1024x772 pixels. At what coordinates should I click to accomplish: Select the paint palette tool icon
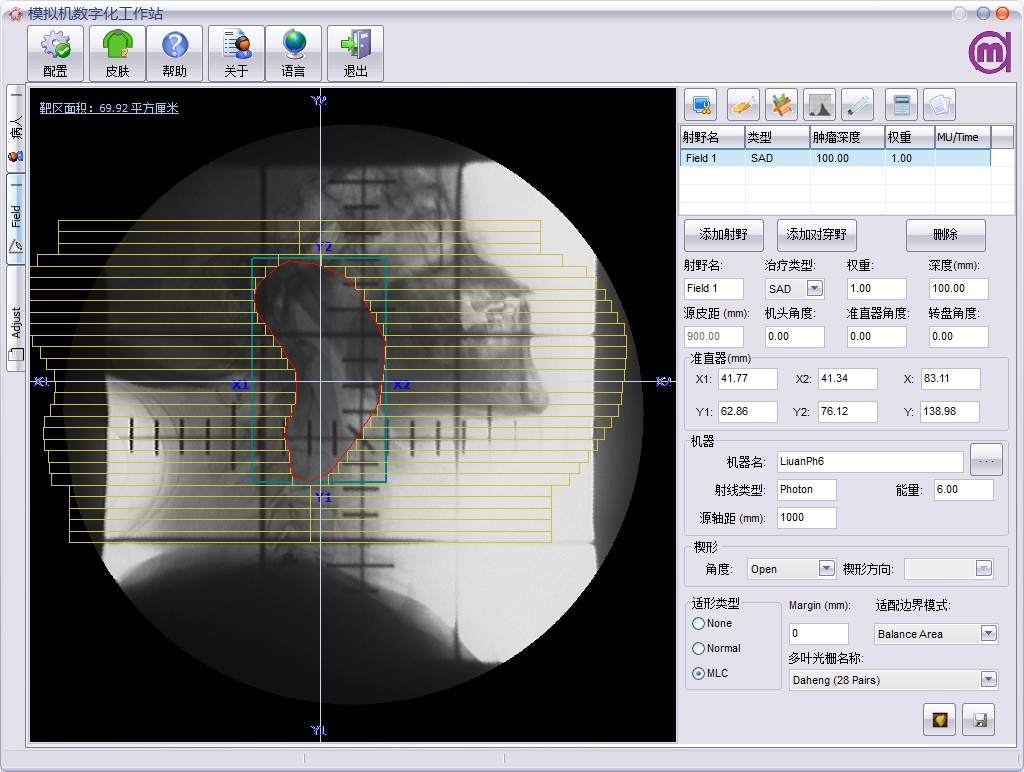point(743,105)
